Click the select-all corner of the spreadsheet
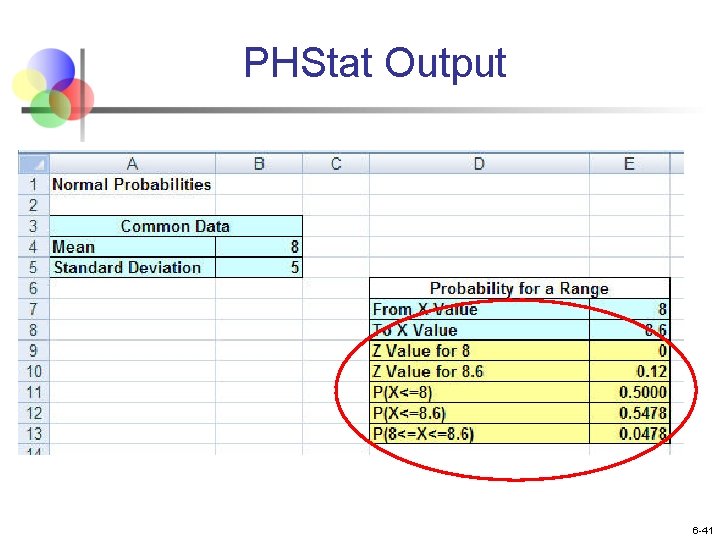Screen dimensions: 720x540 (34, 163)
